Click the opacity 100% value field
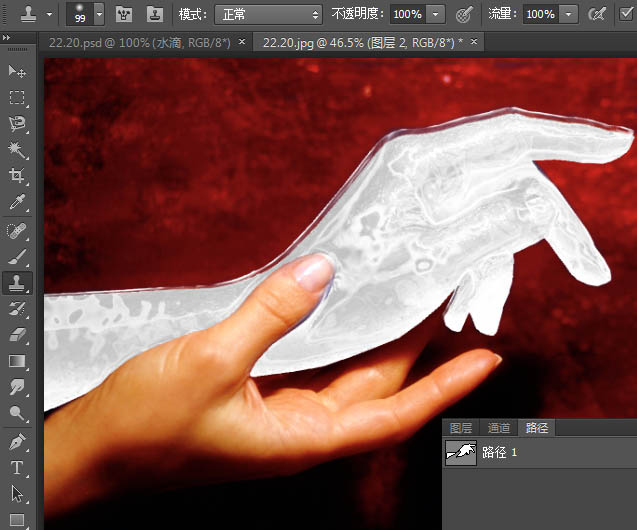 (408, 15)
